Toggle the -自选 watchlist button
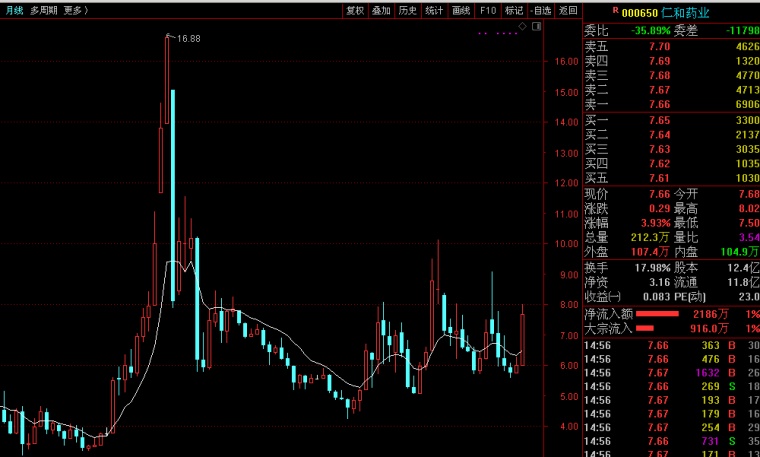Viewport: 760px width, 457px height. click(x=541, y=10)
